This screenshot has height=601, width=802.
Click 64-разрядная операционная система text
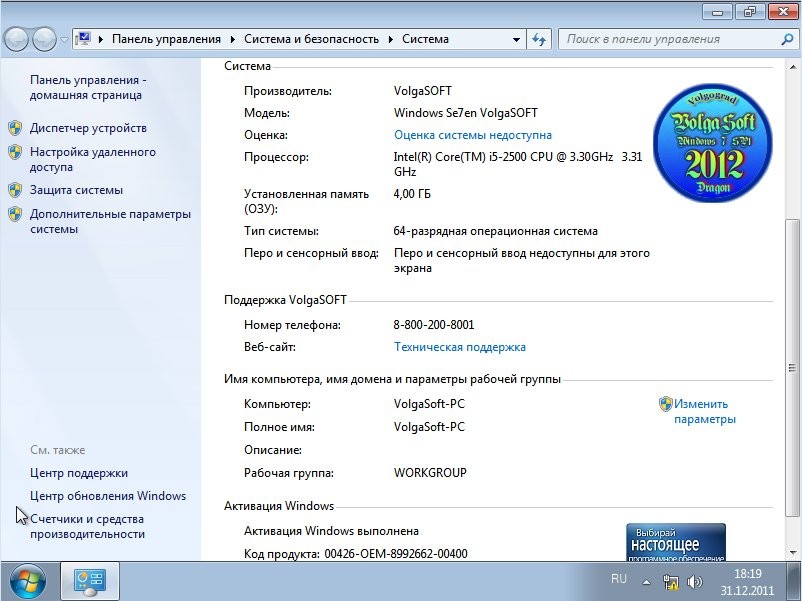point(495,231)
